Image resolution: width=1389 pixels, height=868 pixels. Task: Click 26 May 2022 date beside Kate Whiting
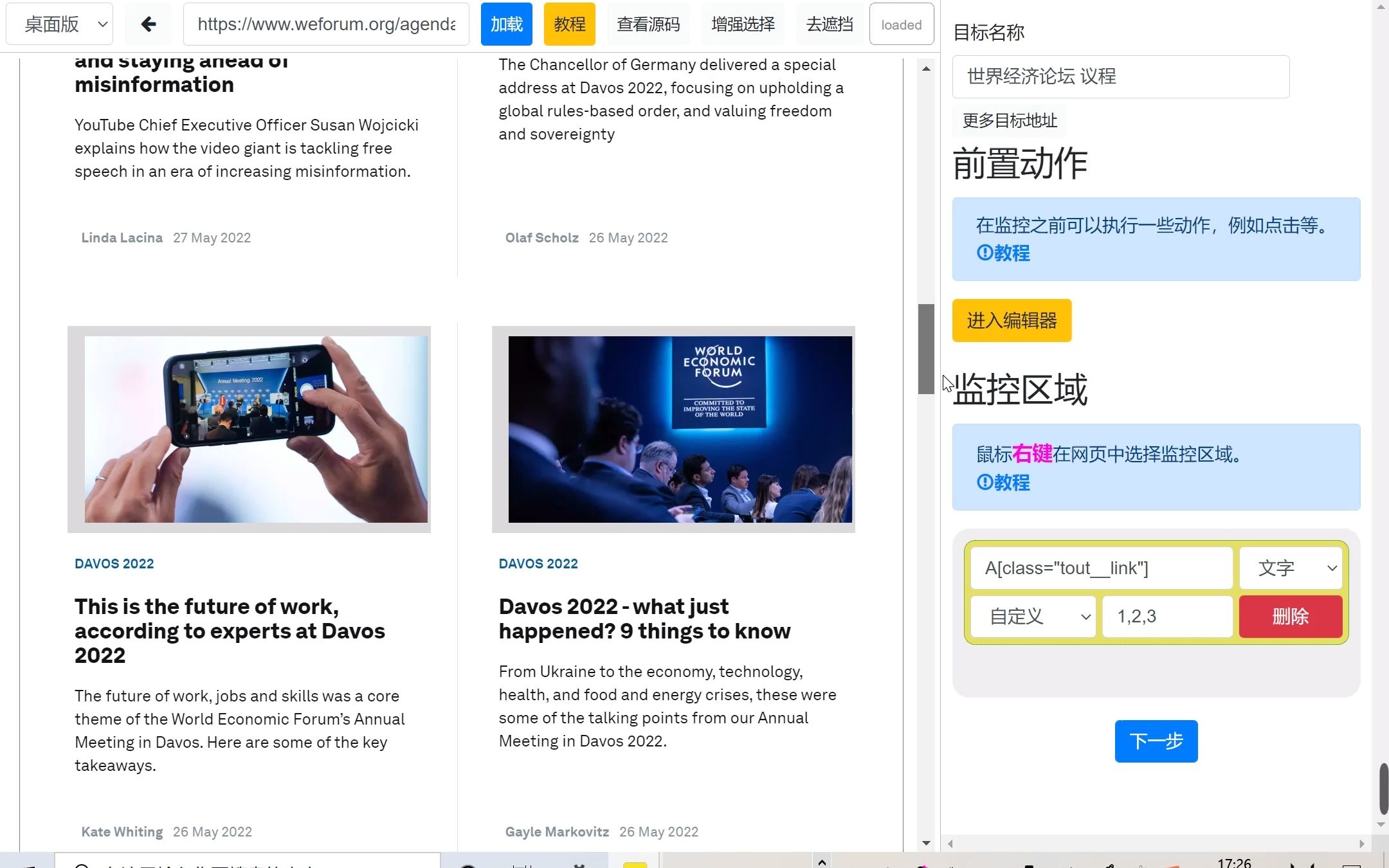pos(212,832)
